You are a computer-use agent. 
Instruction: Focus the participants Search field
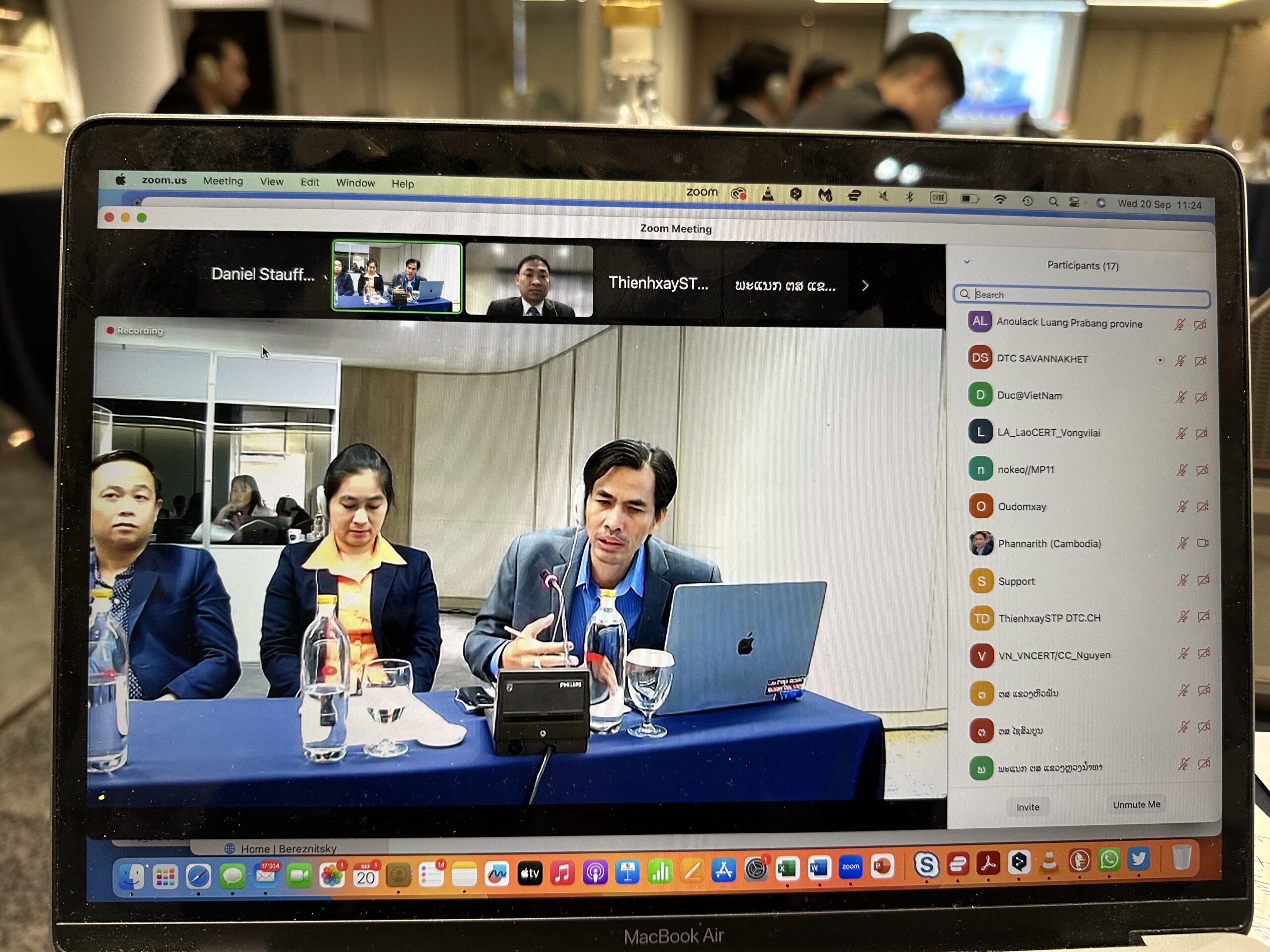click(x=1082, y=295)
